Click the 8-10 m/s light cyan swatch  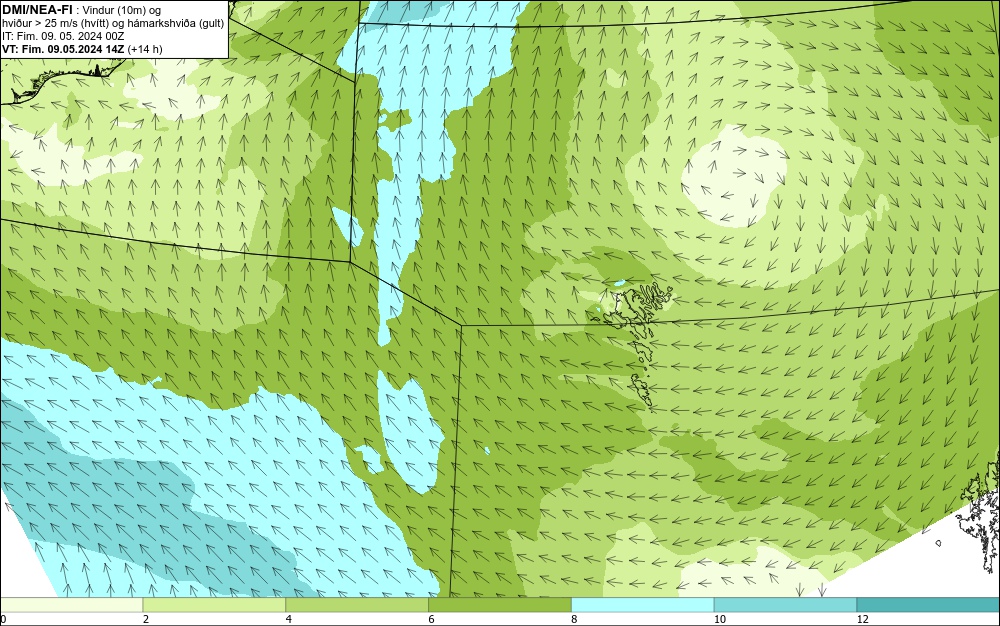pyautogui.click(x=643, y=605)
